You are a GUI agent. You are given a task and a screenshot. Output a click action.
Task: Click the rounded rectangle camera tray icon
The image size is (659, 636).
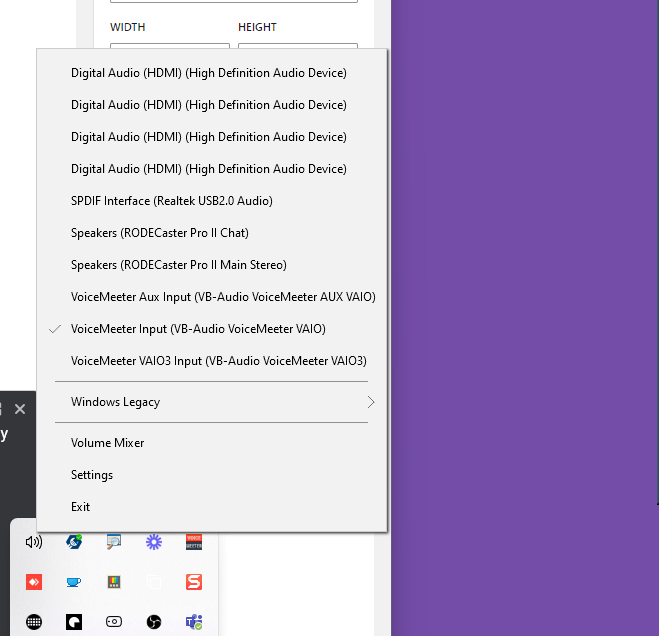coord(114,621)
